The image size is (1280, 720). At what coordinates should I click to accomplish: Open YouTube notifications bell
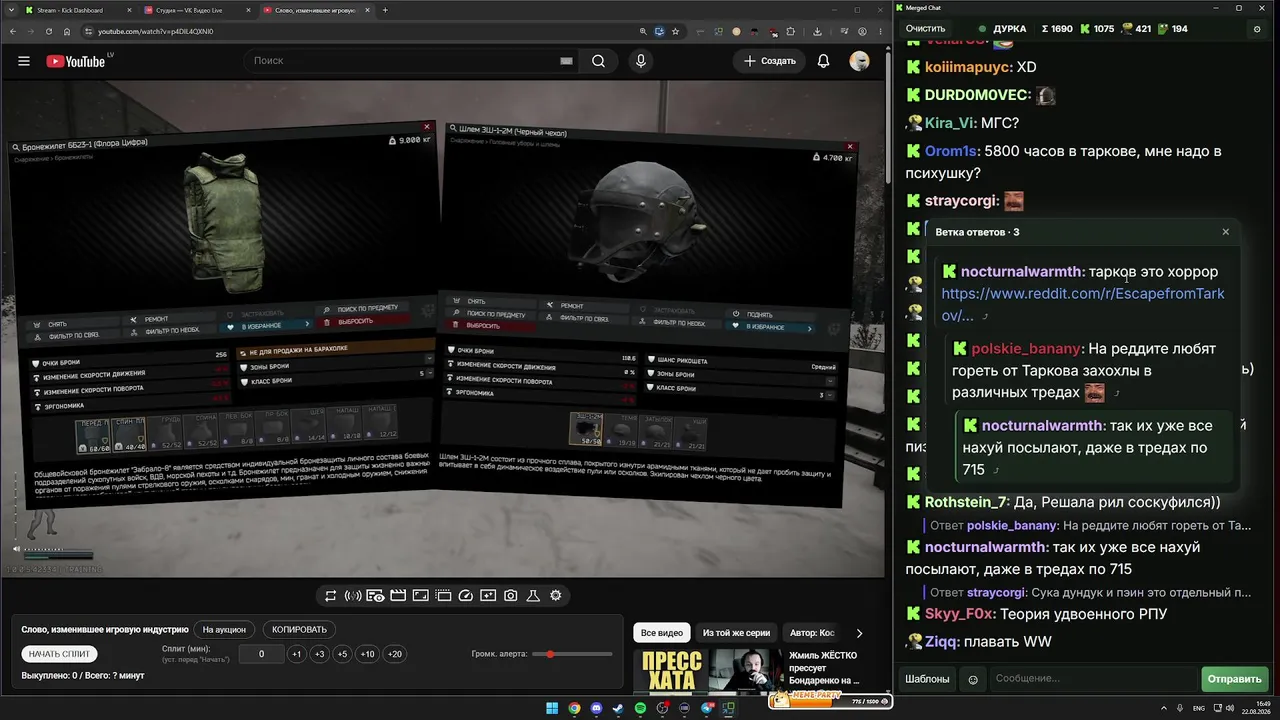point(824,61)
